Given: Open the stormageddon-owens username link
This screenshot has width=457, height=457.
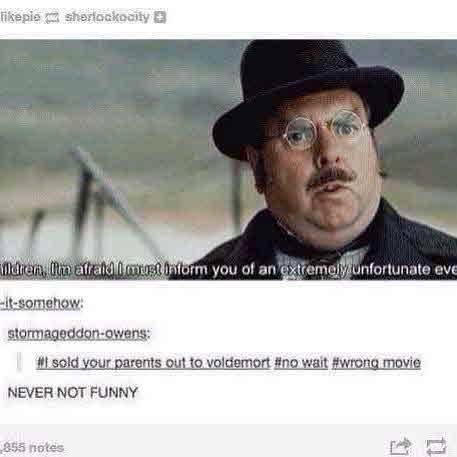Looking at the screenshot, I should click(x=79, y=333).
